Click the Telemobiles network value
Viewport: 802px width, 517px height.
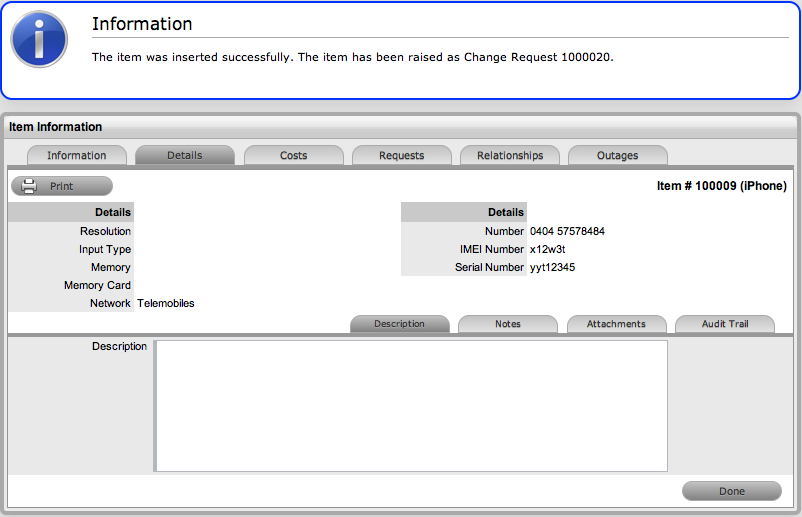pyautogui.click(x=166, y=303)
